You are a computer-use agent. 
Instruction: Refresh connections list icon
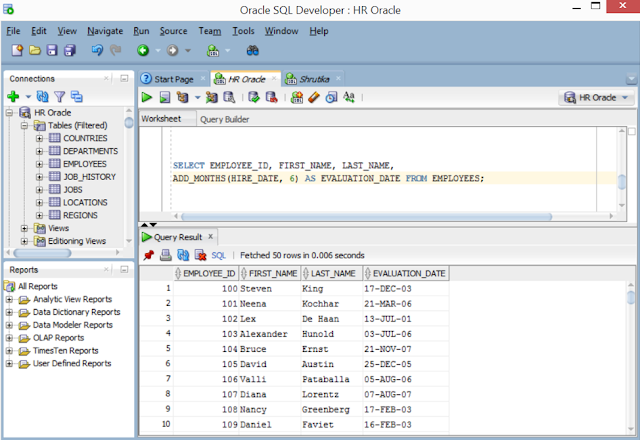click(x=42, y=97)
